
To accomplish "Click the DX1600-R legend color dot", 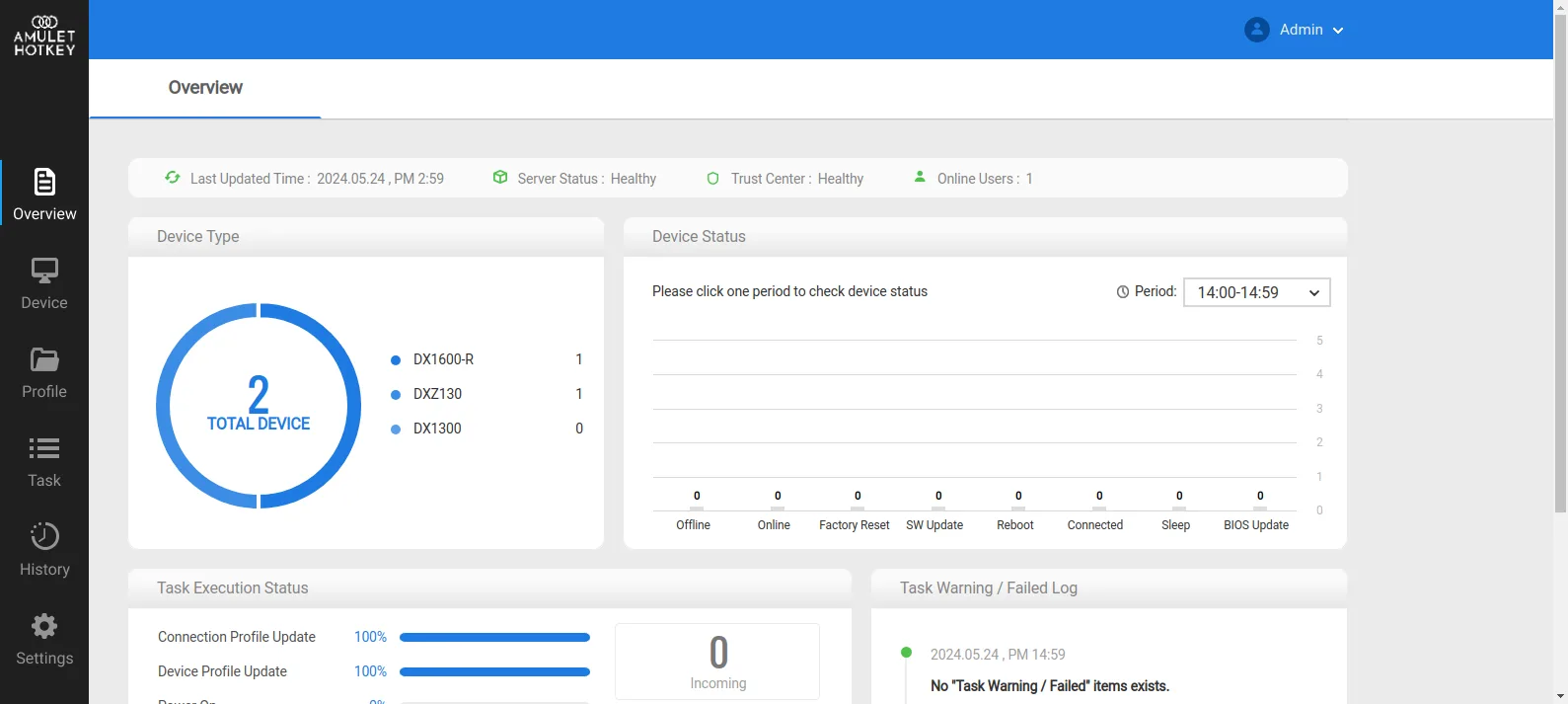I will (396, 360).
